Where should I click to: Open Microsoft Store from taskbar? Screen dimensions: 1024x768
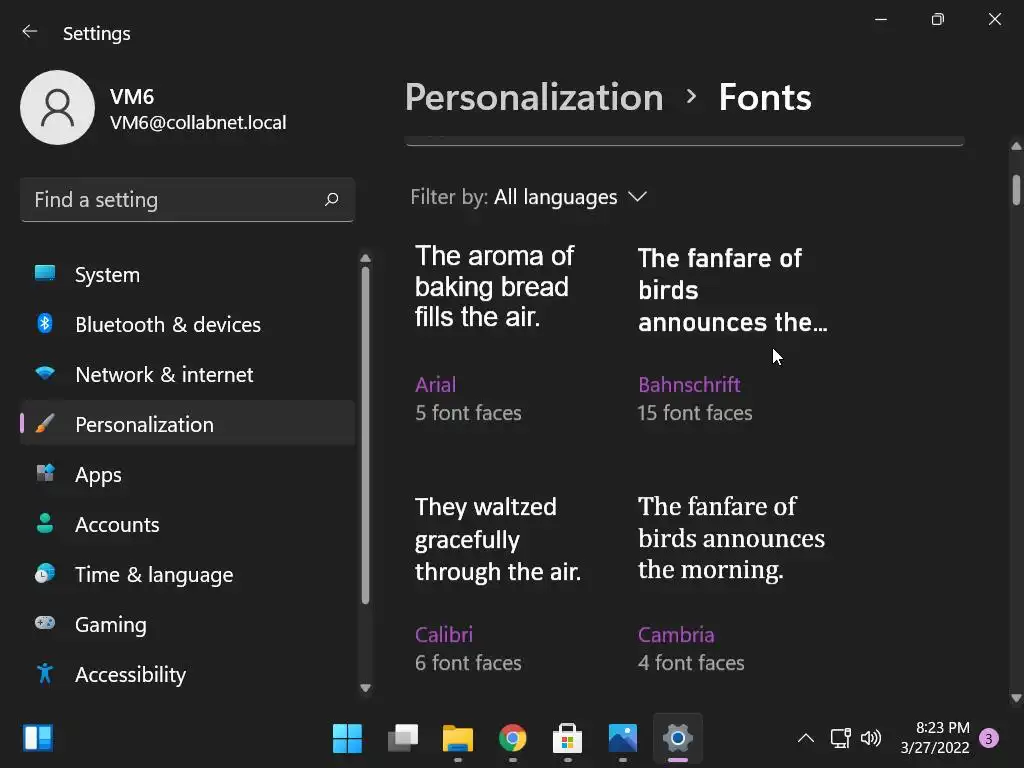(x=568, y=739)
